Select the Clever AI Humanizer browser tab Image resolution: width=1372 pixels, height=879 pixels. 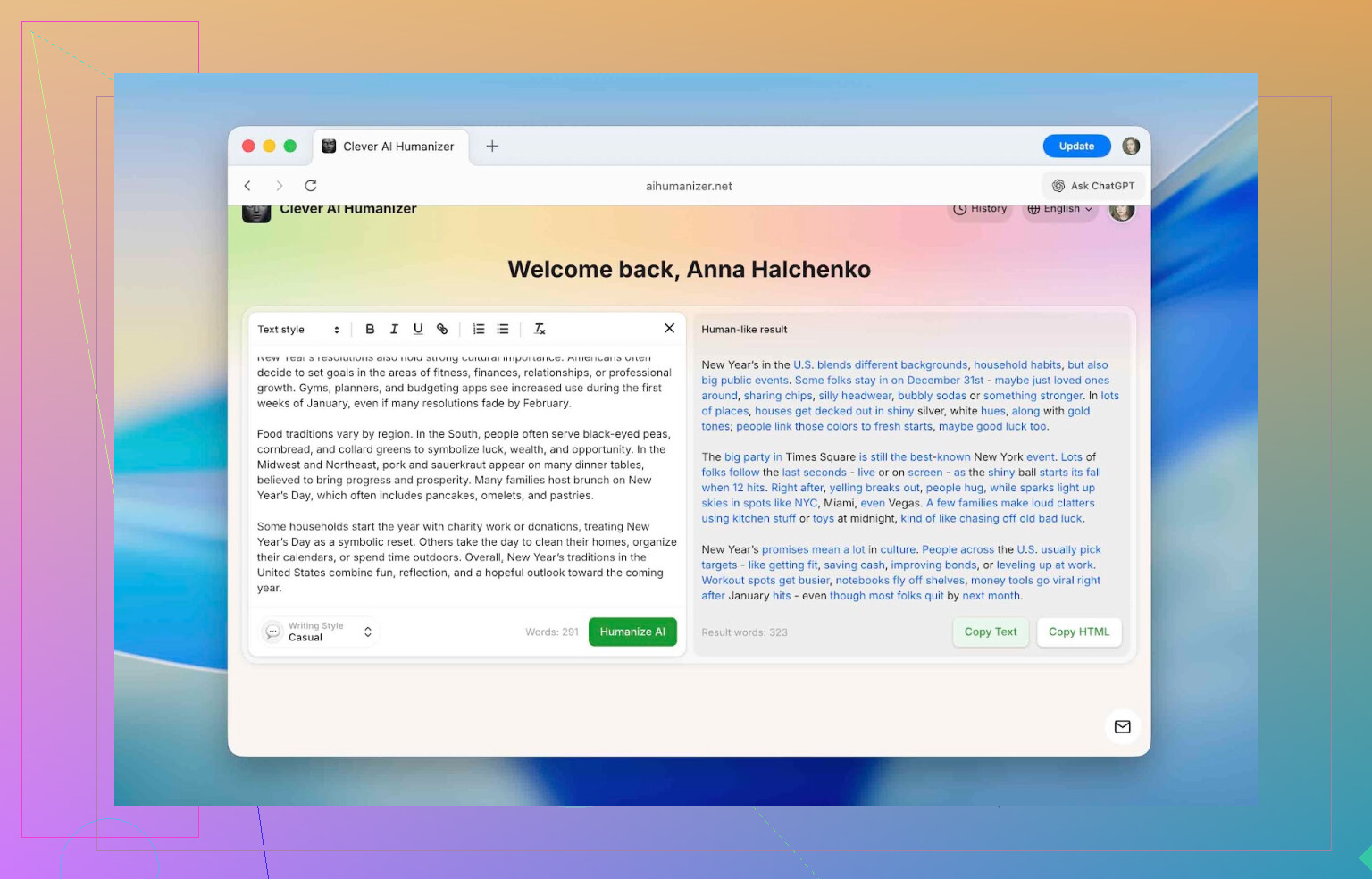389,146
